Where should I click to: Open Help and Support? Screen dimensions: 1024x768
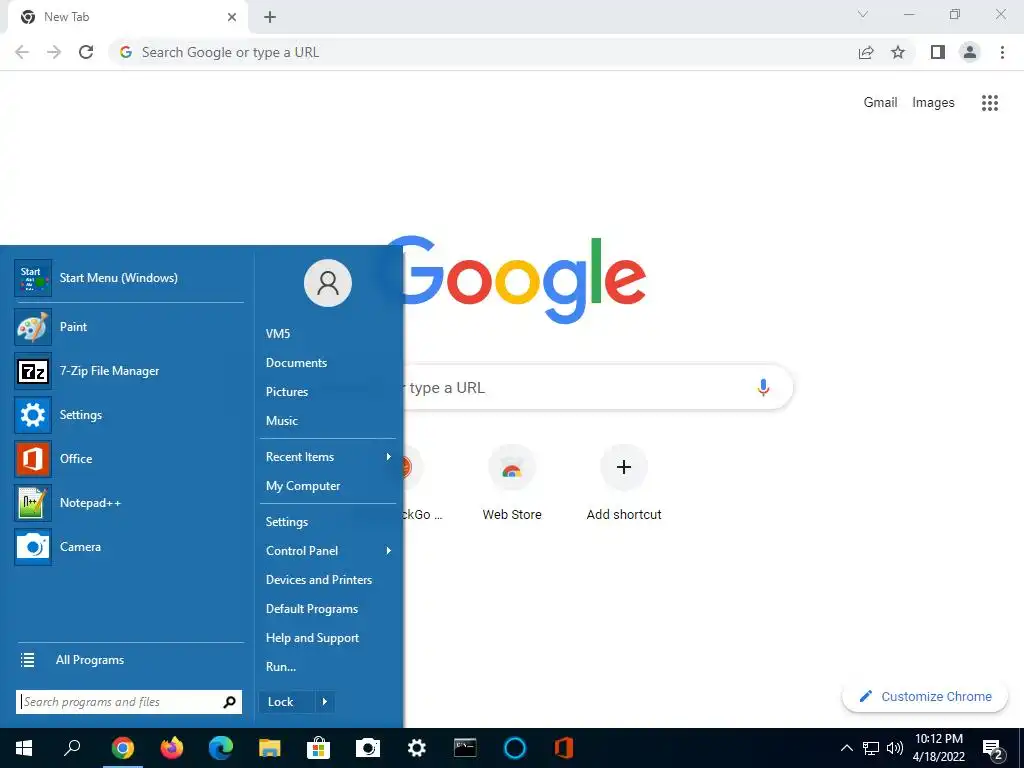pos(313,638)
